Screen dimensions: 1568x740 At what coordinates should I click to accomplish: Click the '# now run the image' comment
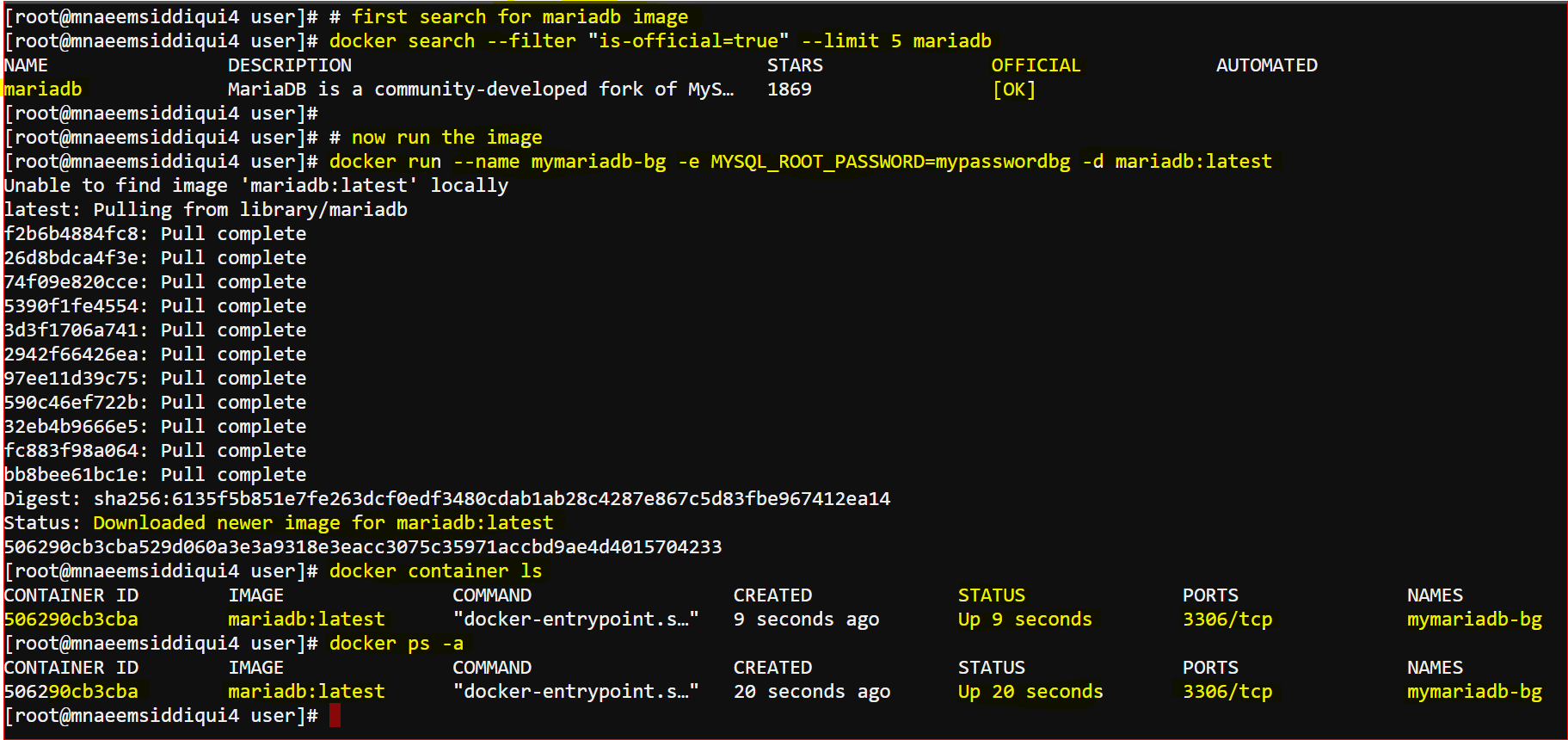pos(435,138)
